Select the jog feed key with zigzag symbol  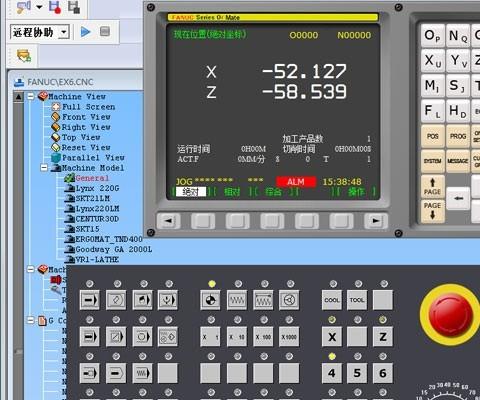click(x=237, y=300)
